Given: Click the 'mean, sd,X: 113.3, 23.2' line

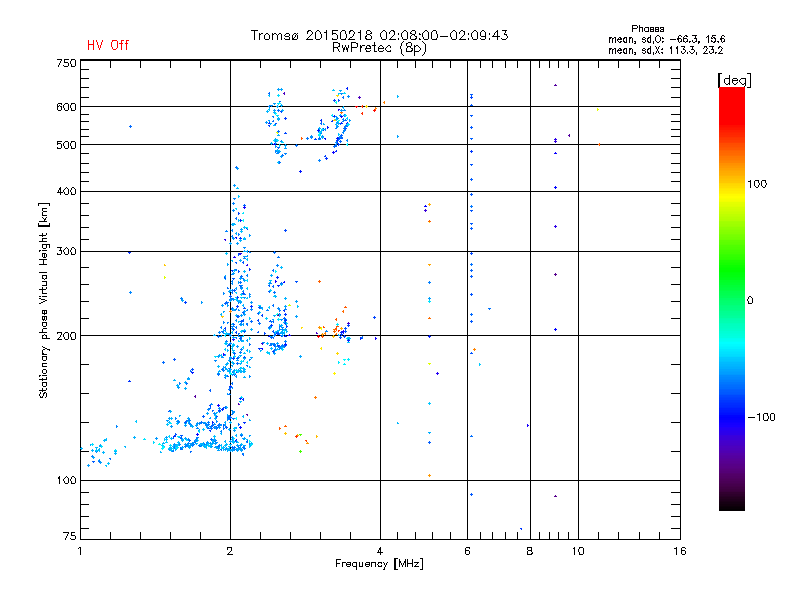Looking at the screenshot, I should 665,50.
